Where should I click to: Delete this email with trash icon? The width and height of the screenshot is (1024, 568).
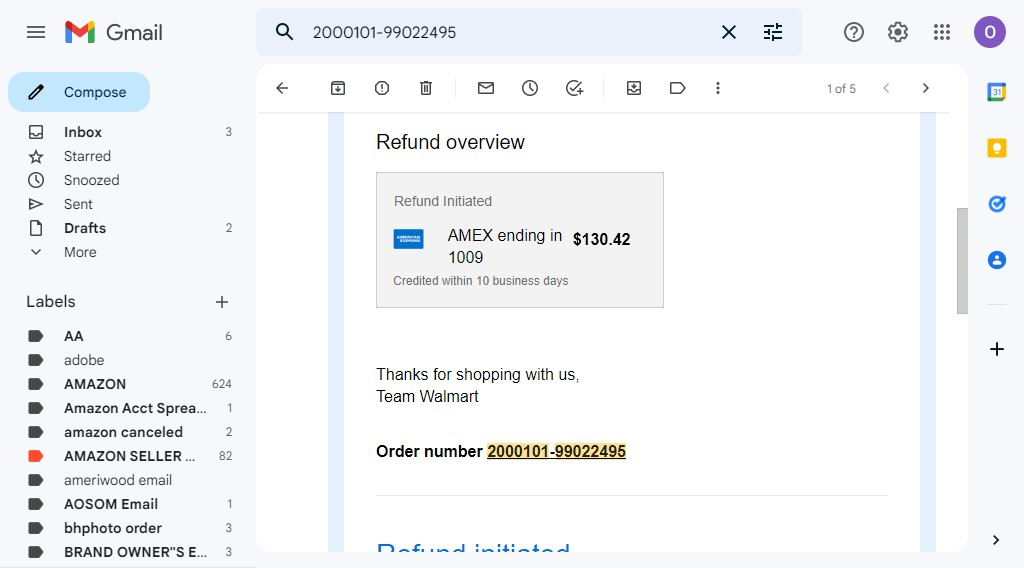pyautogui.click(x=426, y=88)
